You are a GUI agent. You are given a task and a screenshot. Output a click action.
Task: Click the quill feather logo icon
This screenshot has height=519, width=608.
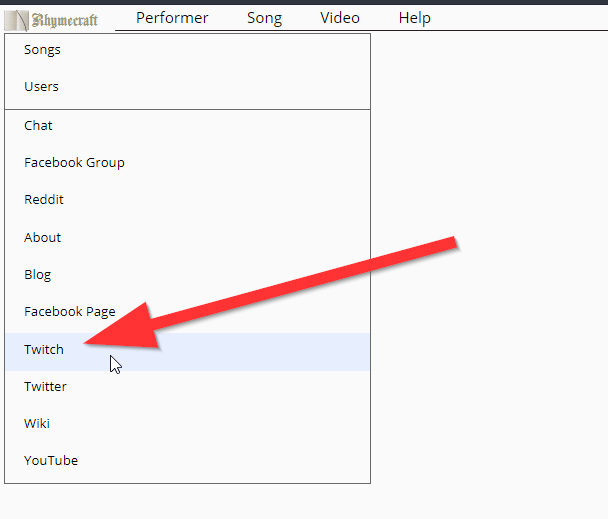(19, 18)
